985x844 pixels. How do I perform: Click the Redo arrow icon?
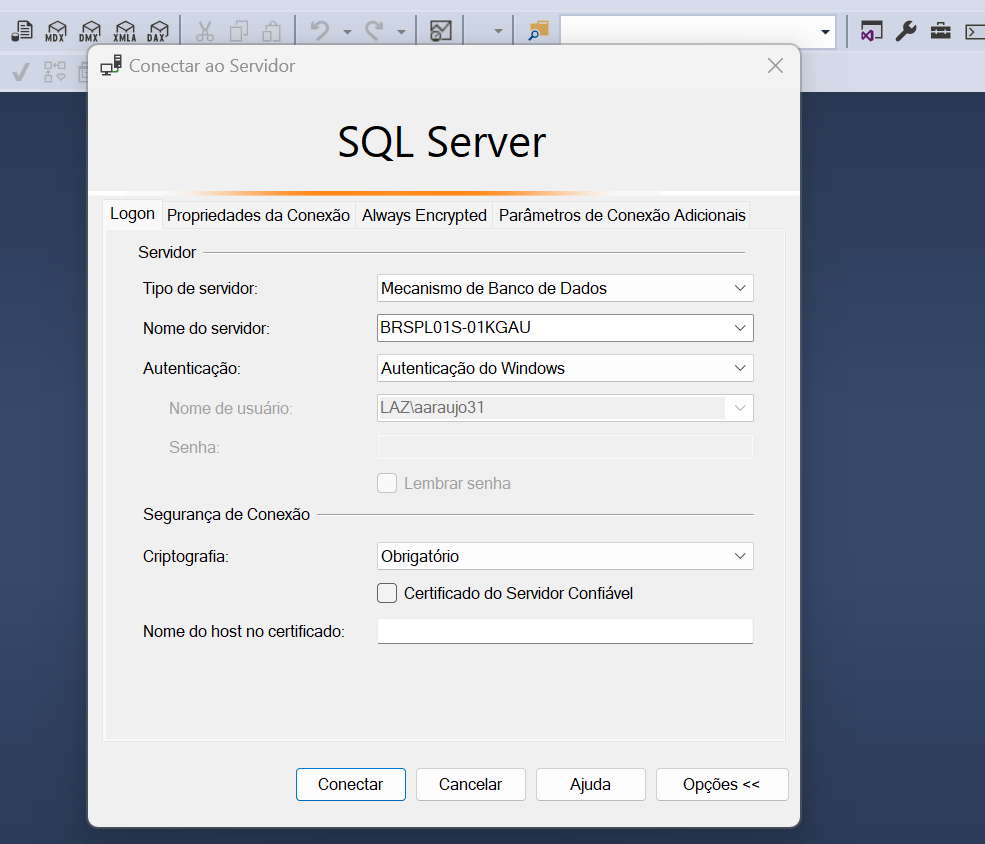pos(374,31)
